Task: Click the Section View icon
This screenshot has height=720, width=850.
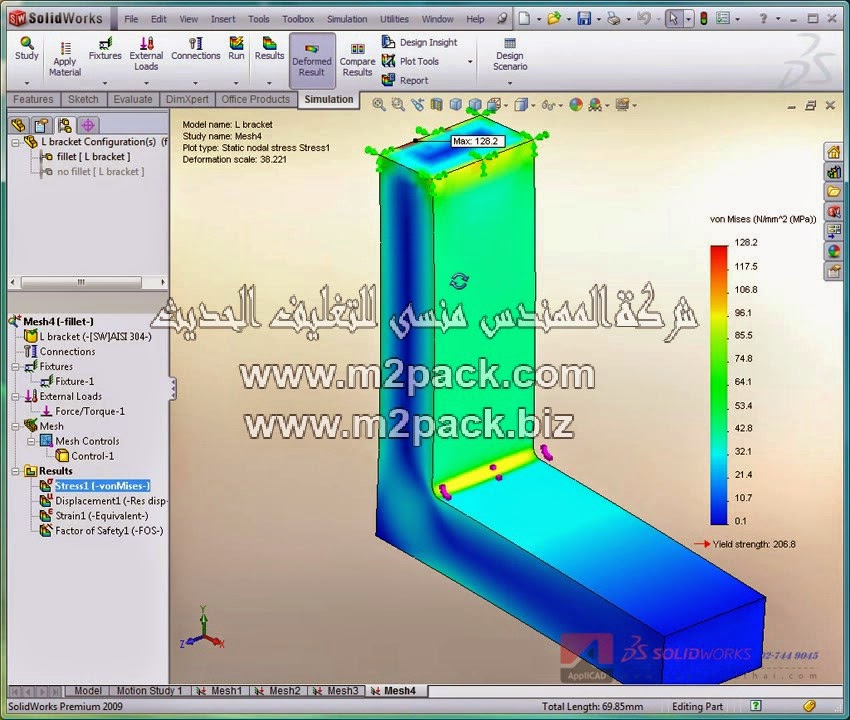Action: [436, 105]
